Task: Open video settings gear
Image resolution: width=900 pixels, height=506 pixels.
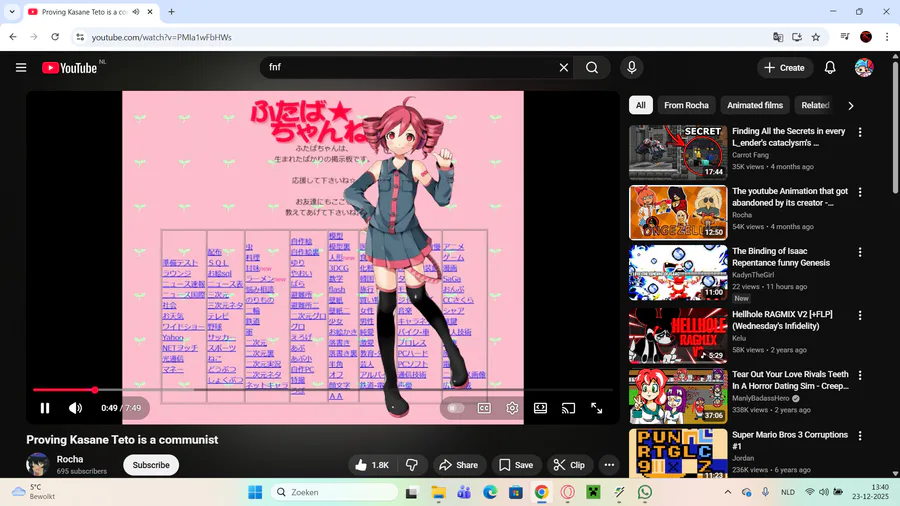Action: (x=512, y=408)
